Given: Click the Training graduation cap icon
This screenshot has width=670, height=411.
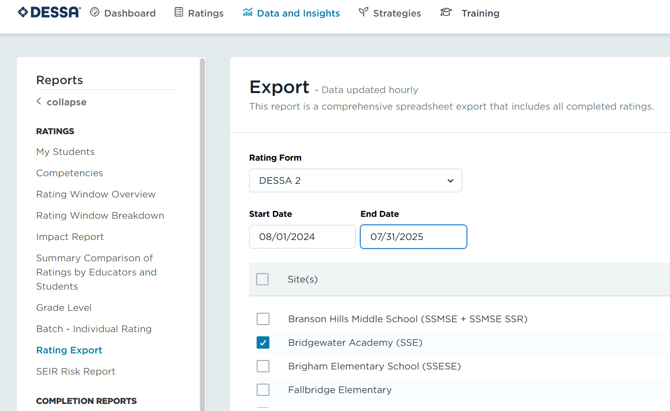Looking at the screenshot, I should pos(446,13).
